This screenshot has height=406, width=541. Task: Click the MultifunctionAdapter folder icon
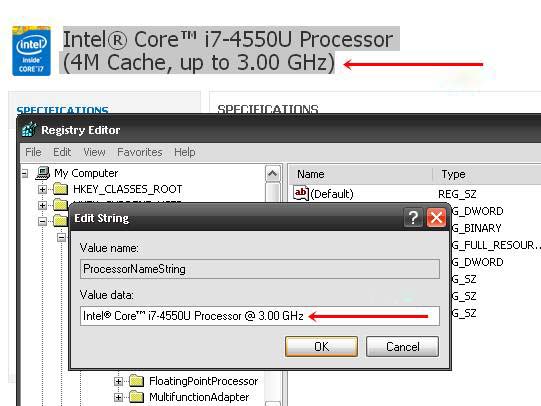(x=136, y=397)
